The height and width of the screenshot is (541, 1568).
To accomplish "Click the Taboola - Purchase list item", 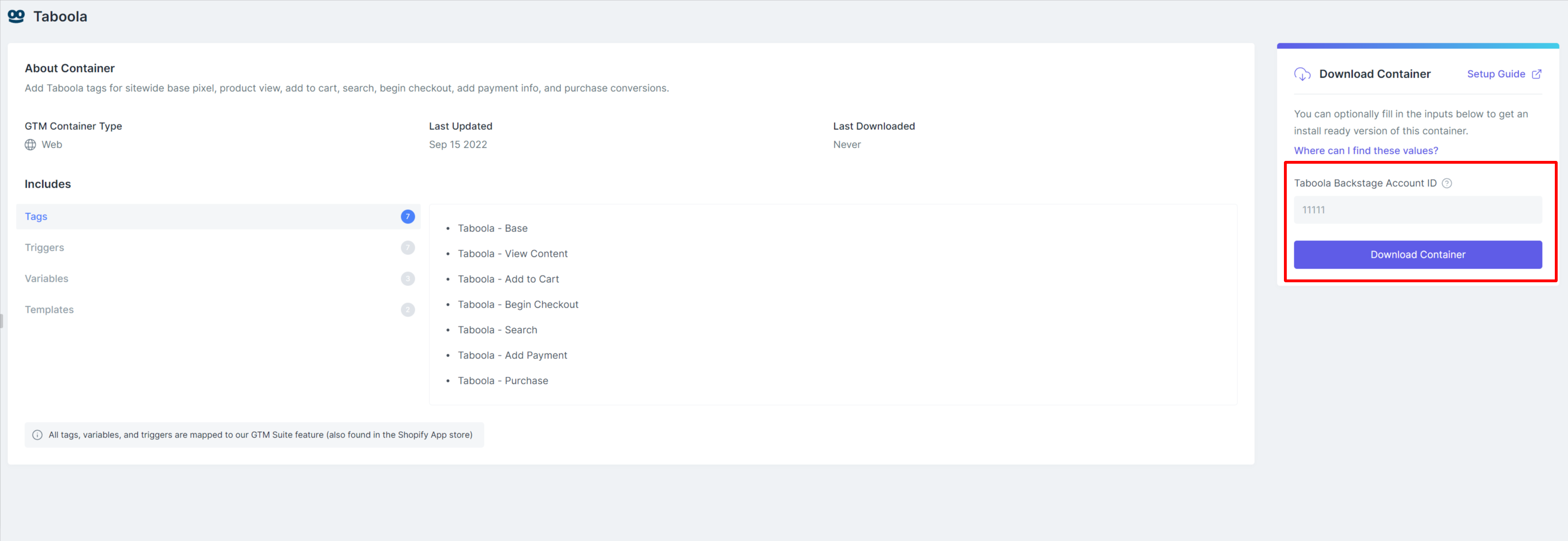I will tap(502, 381).
